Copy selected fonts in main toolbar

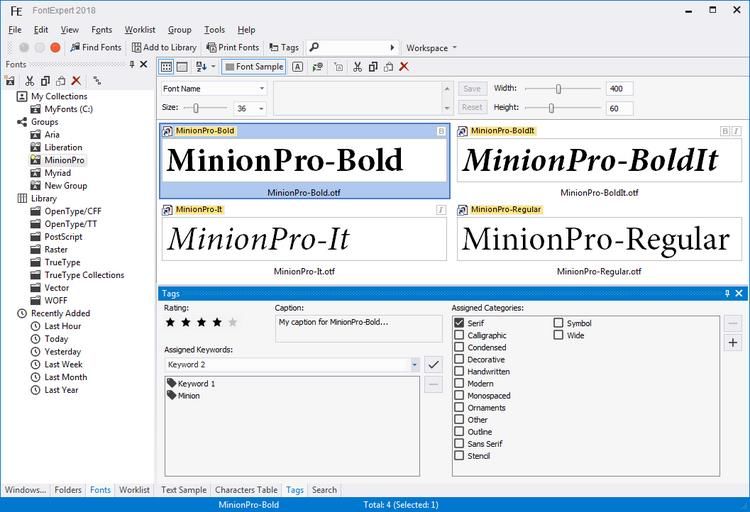pos(373,67)
